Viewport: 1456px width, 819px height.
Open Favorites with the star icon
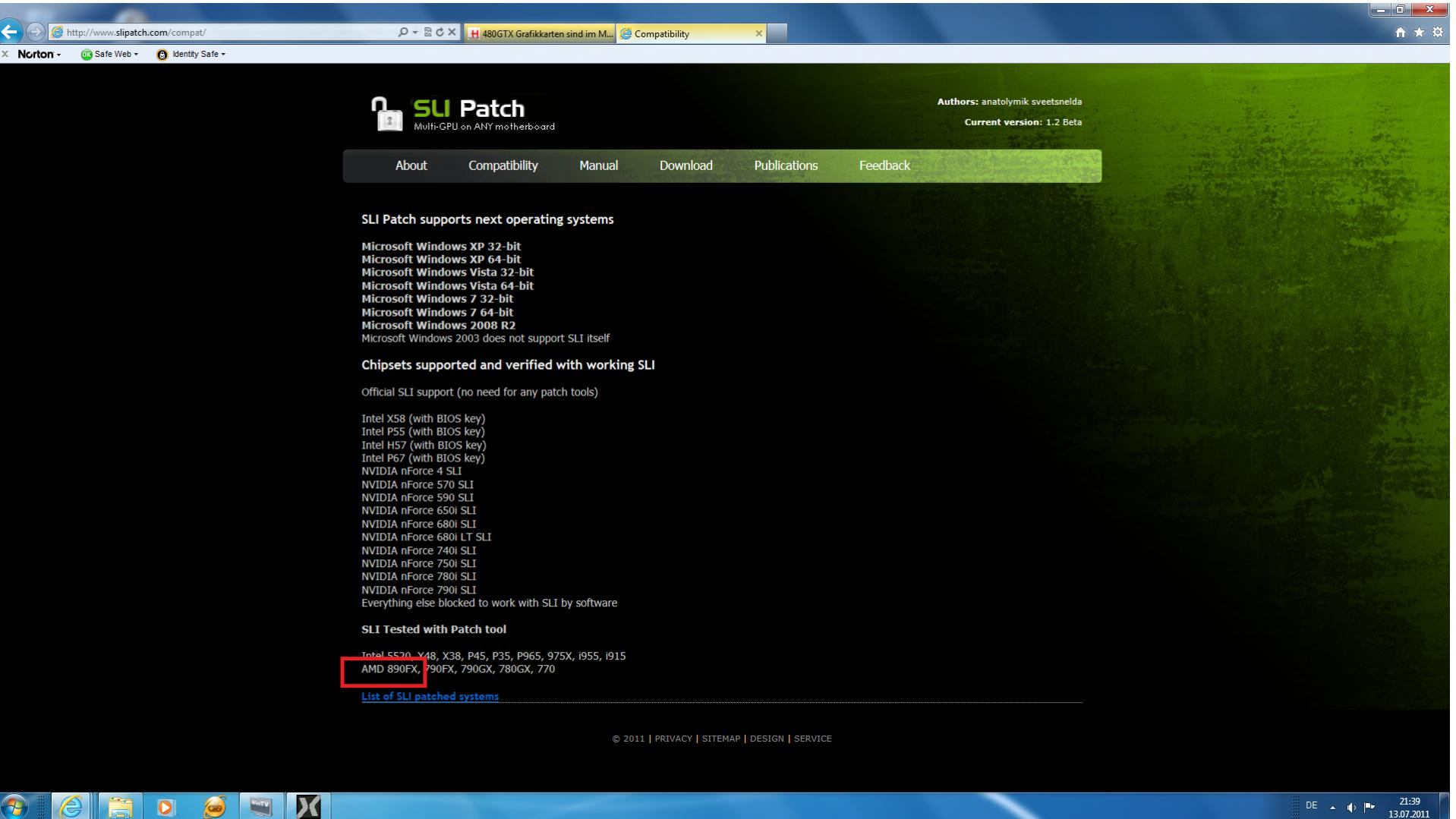tap(1418, 33)
